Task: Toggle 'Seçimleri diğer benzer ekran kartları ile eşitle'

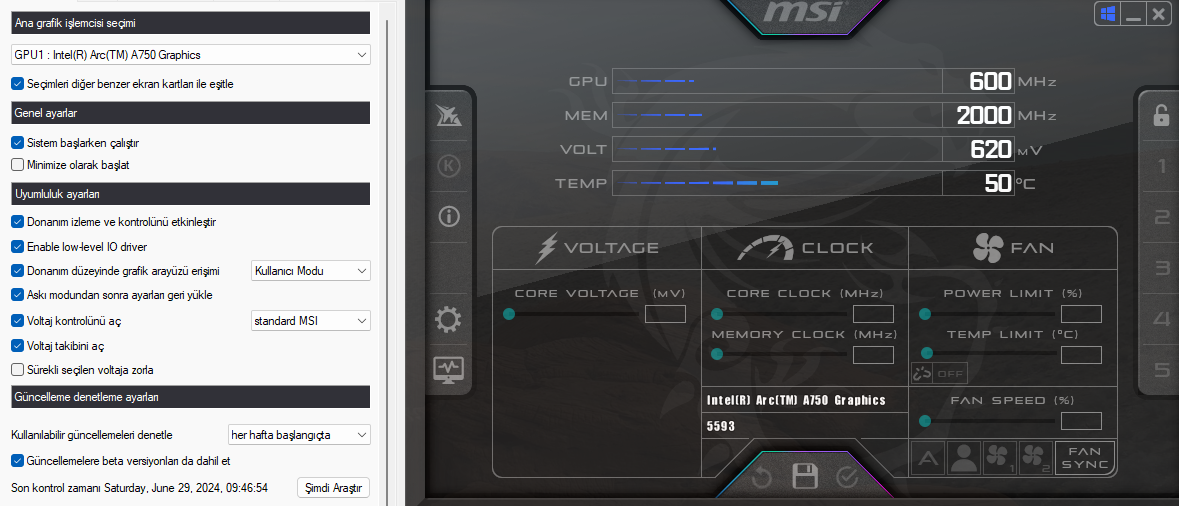Action: 17,83
